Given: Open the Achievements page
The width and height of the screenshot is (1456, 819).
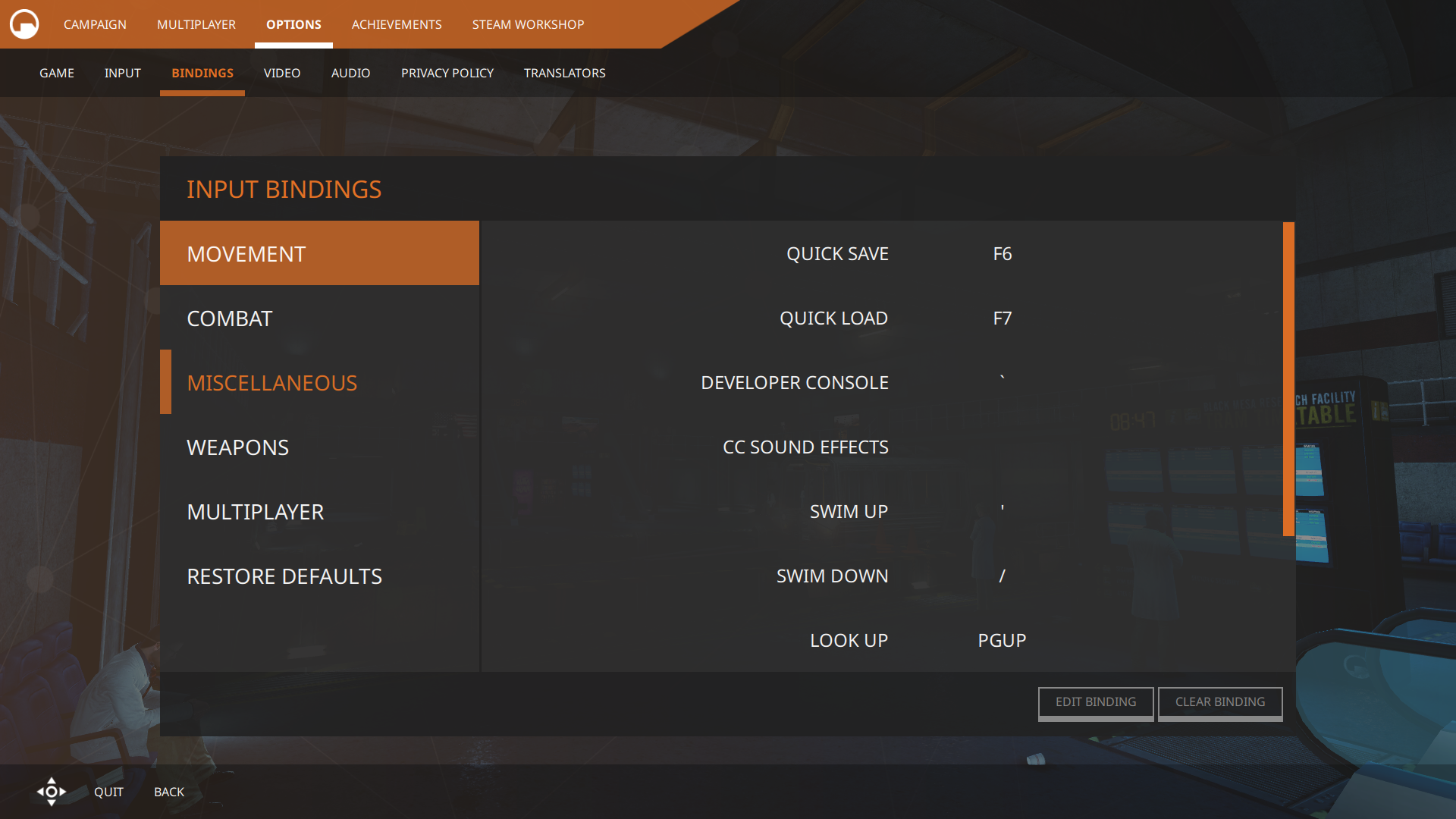Looking at the screenshot, I should pyautogui.click(x=396, y=24).
